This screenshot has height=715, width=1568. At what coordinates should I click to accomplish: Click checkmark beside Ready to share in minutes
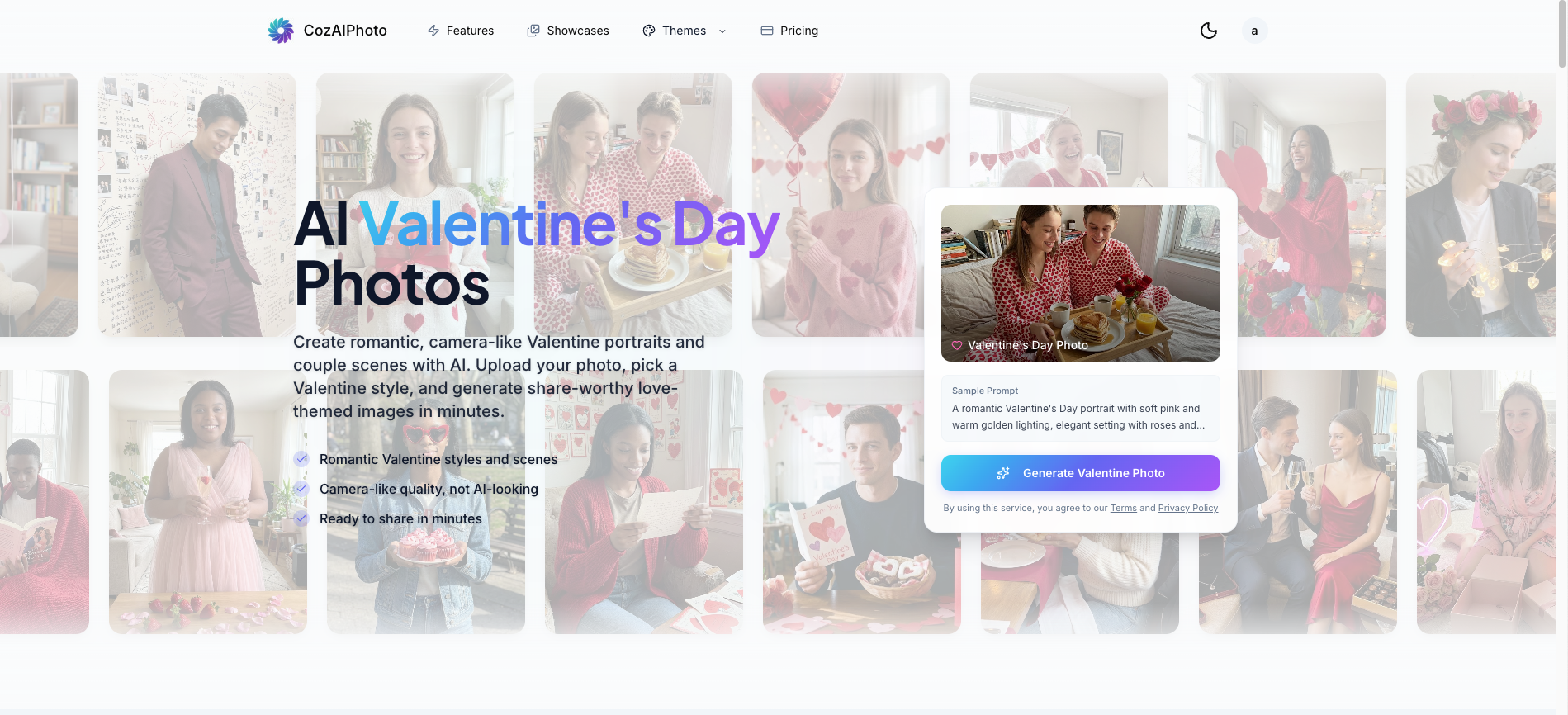click(x=301, y=518)
